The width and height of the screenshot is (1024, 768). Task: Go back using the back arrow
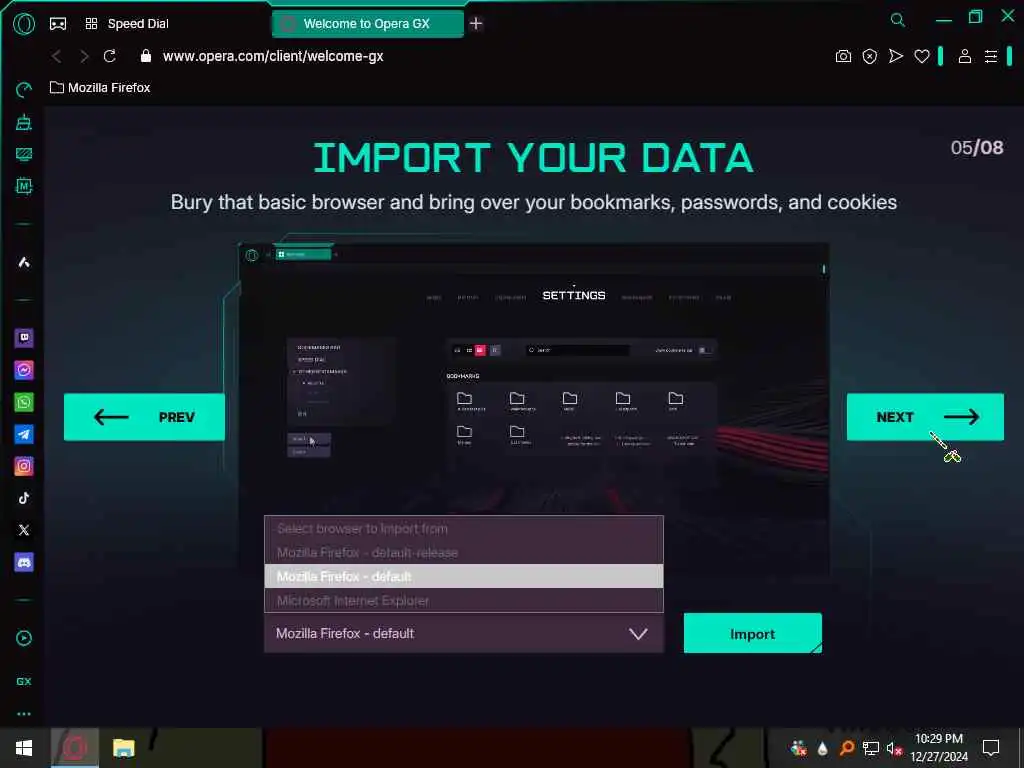tap(57, 56)
